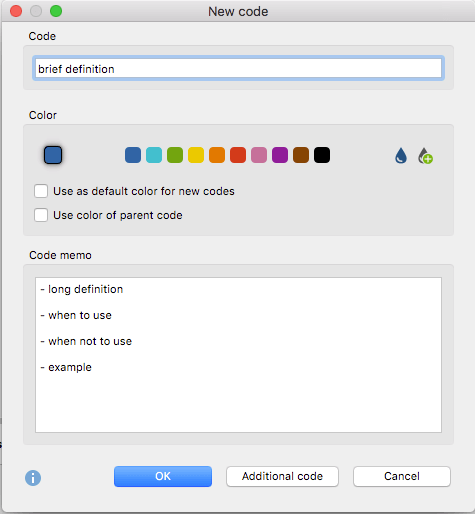Choose the pink color swatch
Screen dimensions: 475x514
point(259,155)
